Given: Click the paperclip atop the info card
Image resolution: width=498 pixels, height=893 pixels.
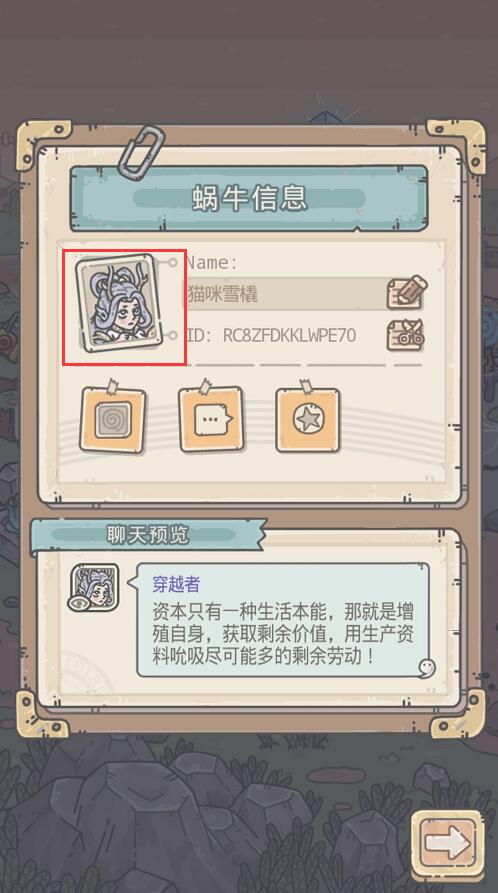Looking at the screenshot, I should (141, 151).
